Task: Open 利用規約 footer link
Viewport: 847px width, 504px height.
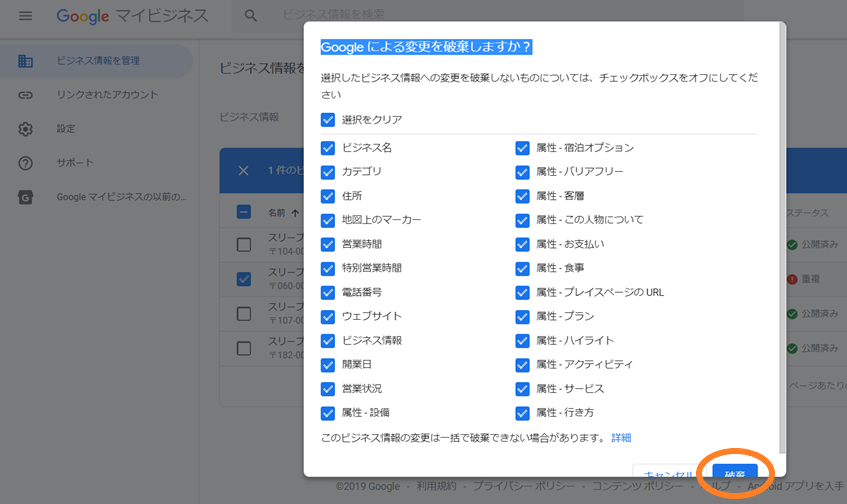Action: point(436,486)
